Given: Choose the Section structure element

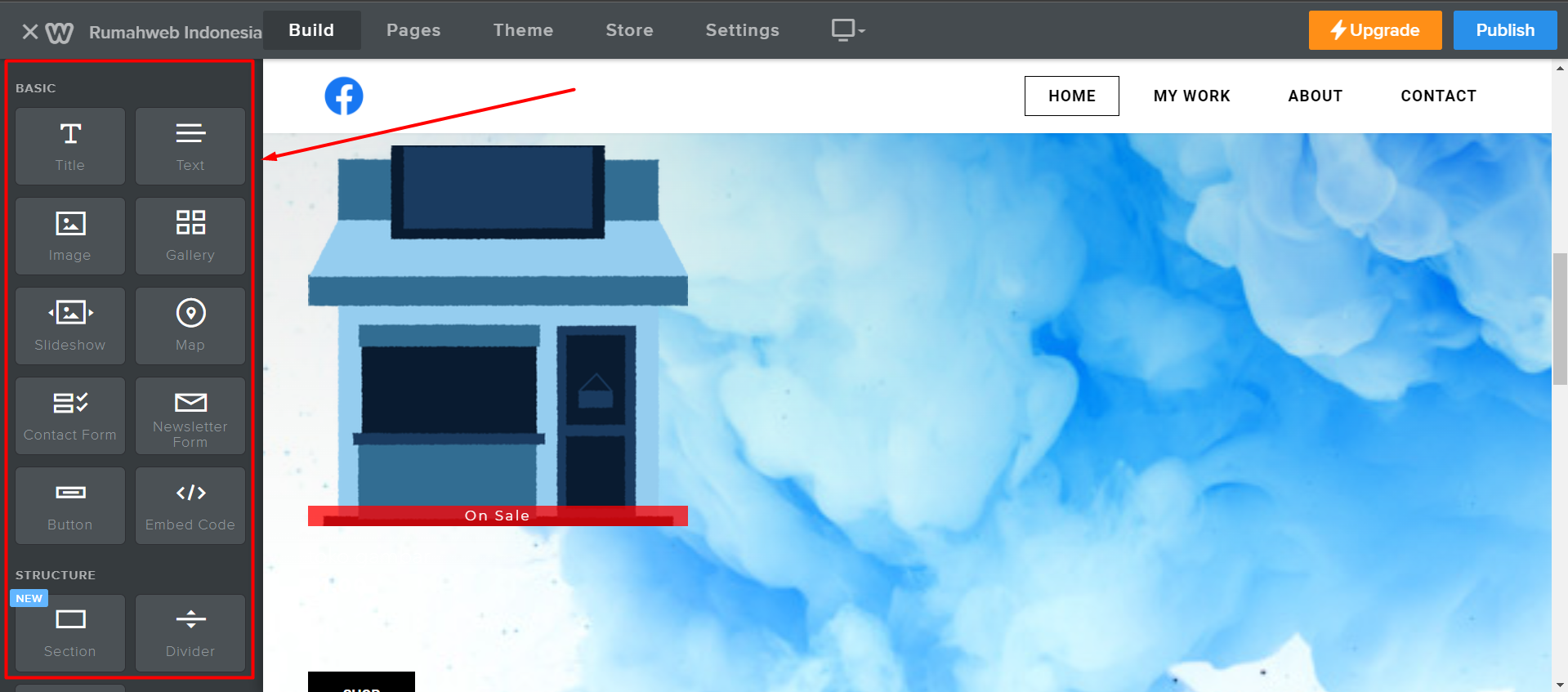Looking at the screenshot, I should point(70,633).
